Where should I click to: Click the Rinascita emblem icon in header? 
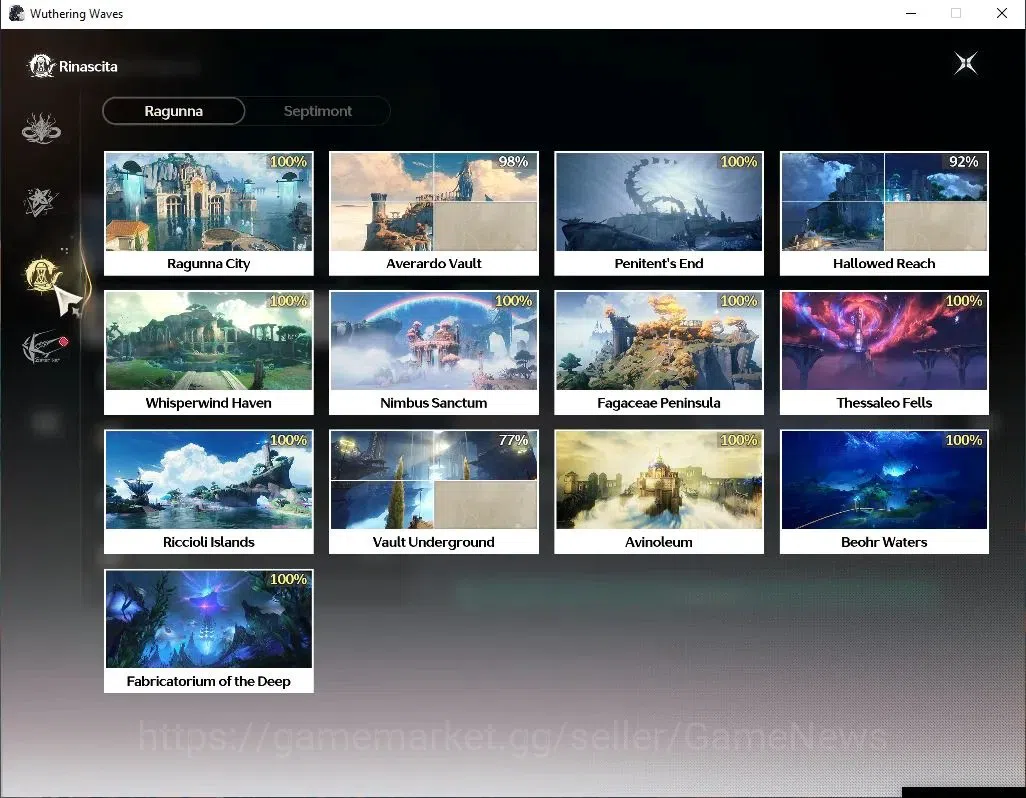click(x=41, y=66)
